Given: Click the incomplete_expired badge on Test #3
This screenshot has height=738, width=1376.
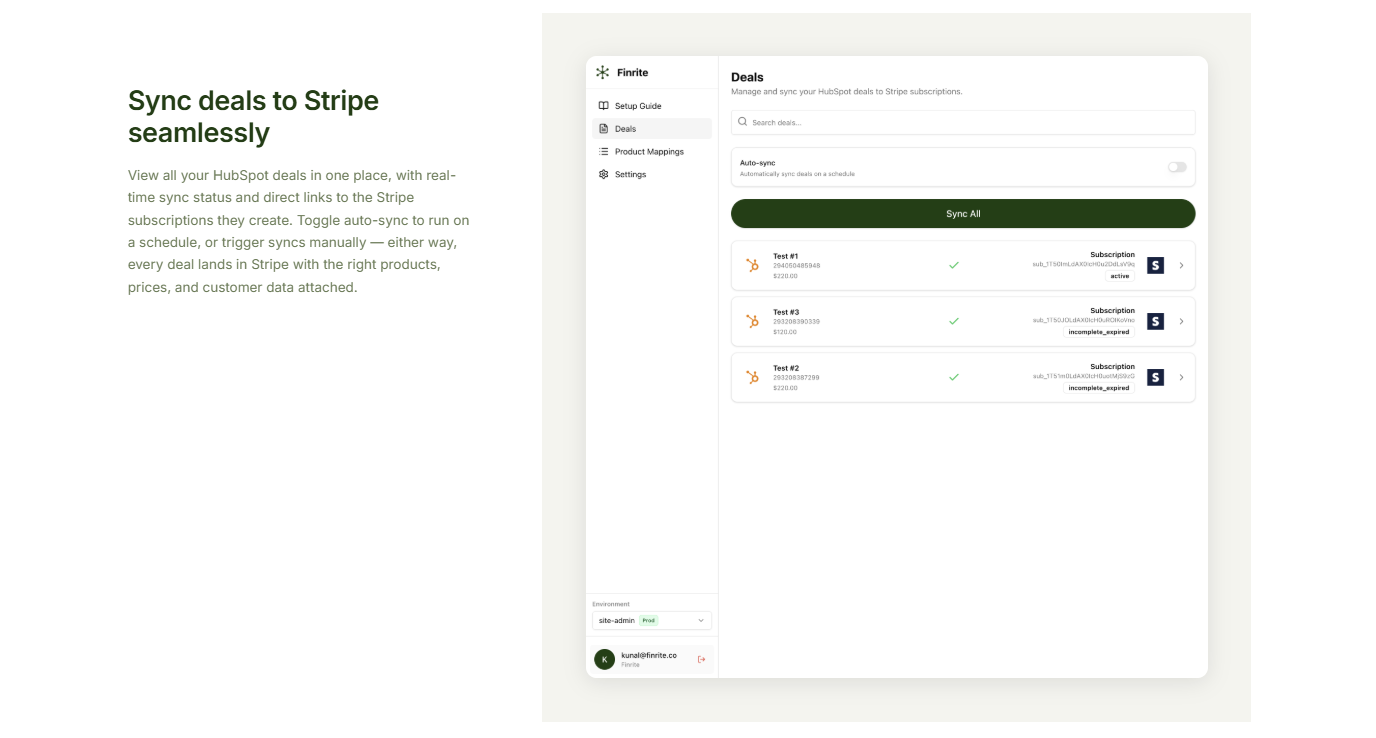Looking at the screenshot, I should [1099, 332].
